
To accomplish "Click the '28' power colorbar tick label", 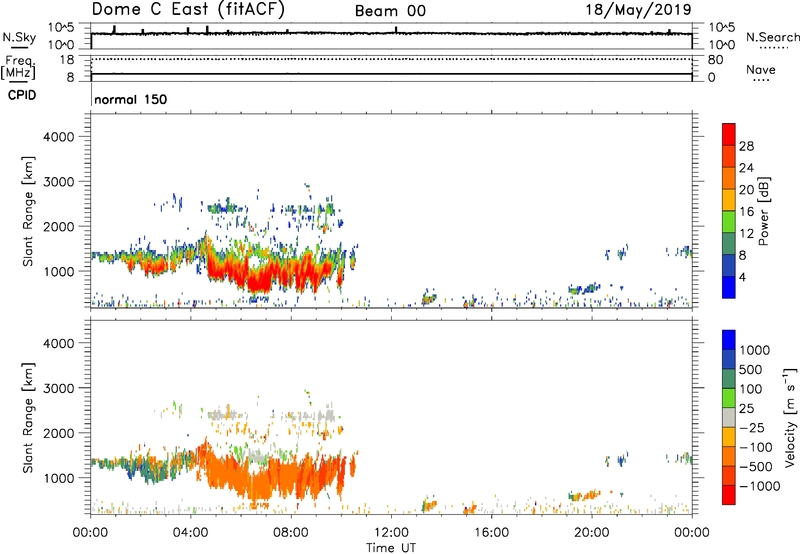I will tap(746, 146).
